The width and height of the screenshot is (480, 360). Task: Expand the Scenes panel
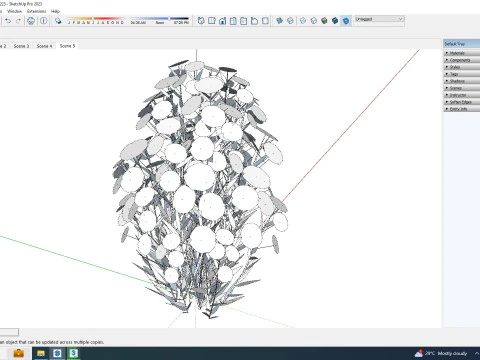(x=462, y=88)
